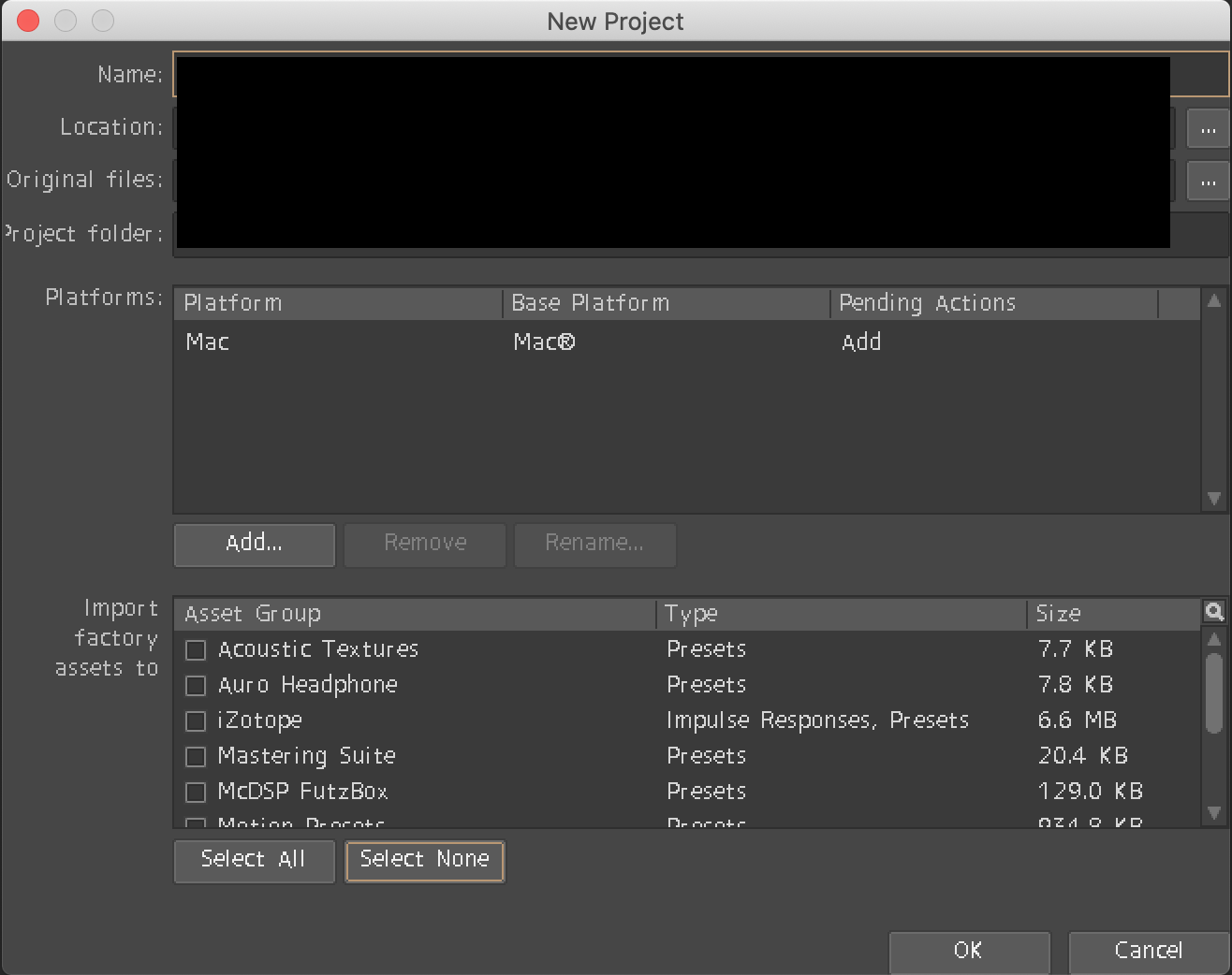Click the asset list scroll up arrow

pos(1214,640)
